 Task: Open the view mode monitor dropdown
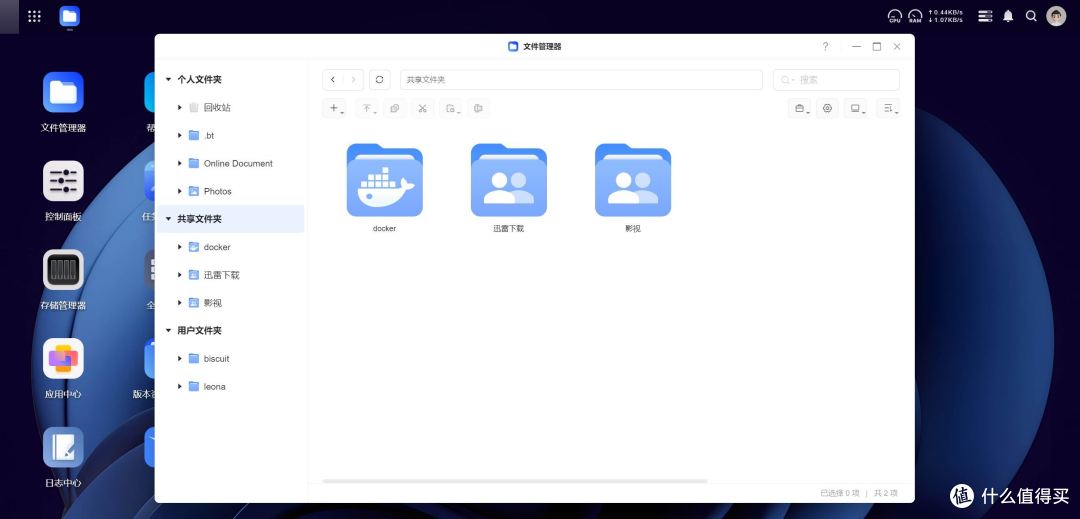click(x=856, y=108)
